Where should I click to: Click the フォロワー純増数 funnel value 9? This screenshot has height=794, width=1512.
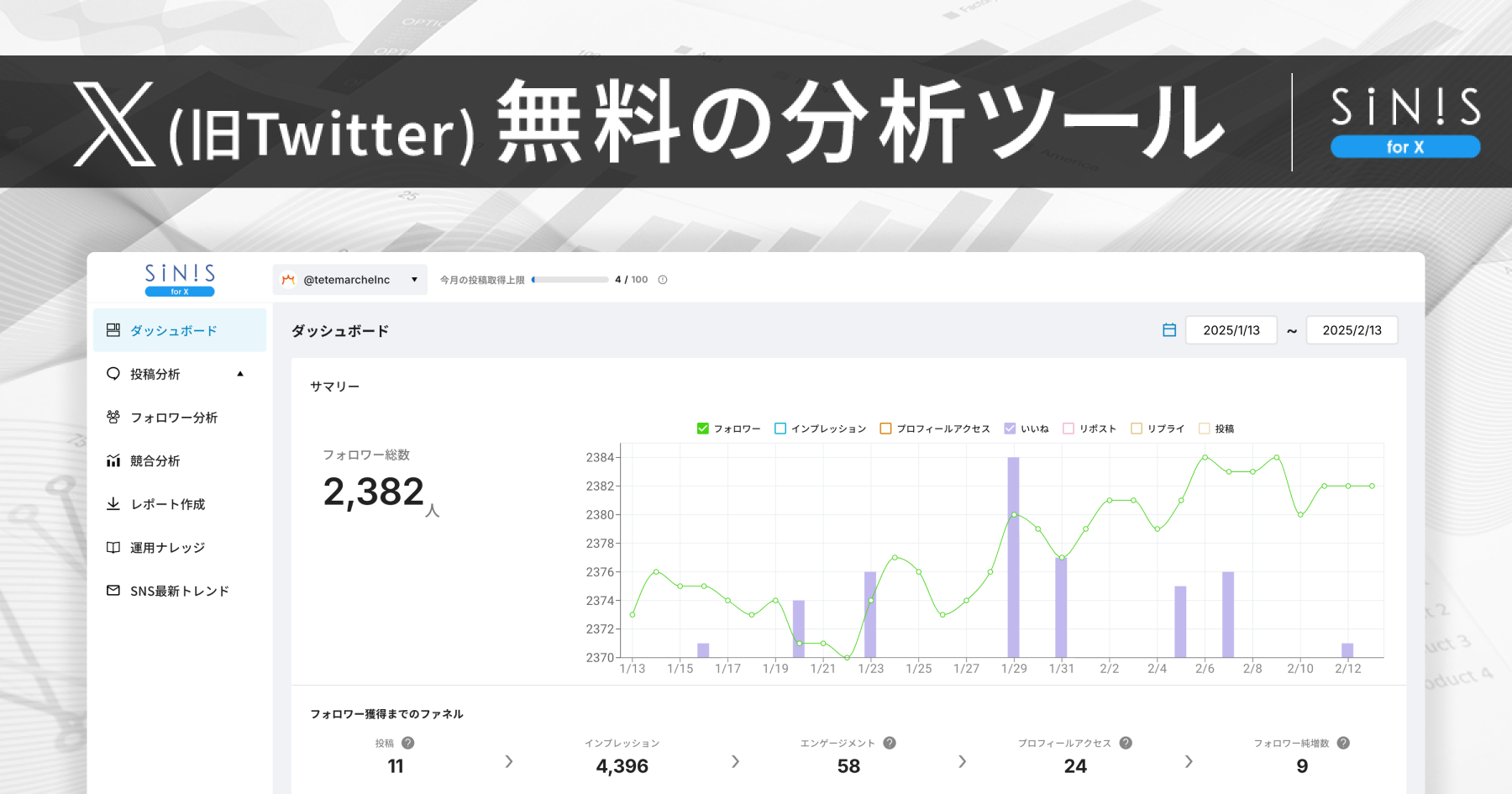click(x=1302, y=766)
